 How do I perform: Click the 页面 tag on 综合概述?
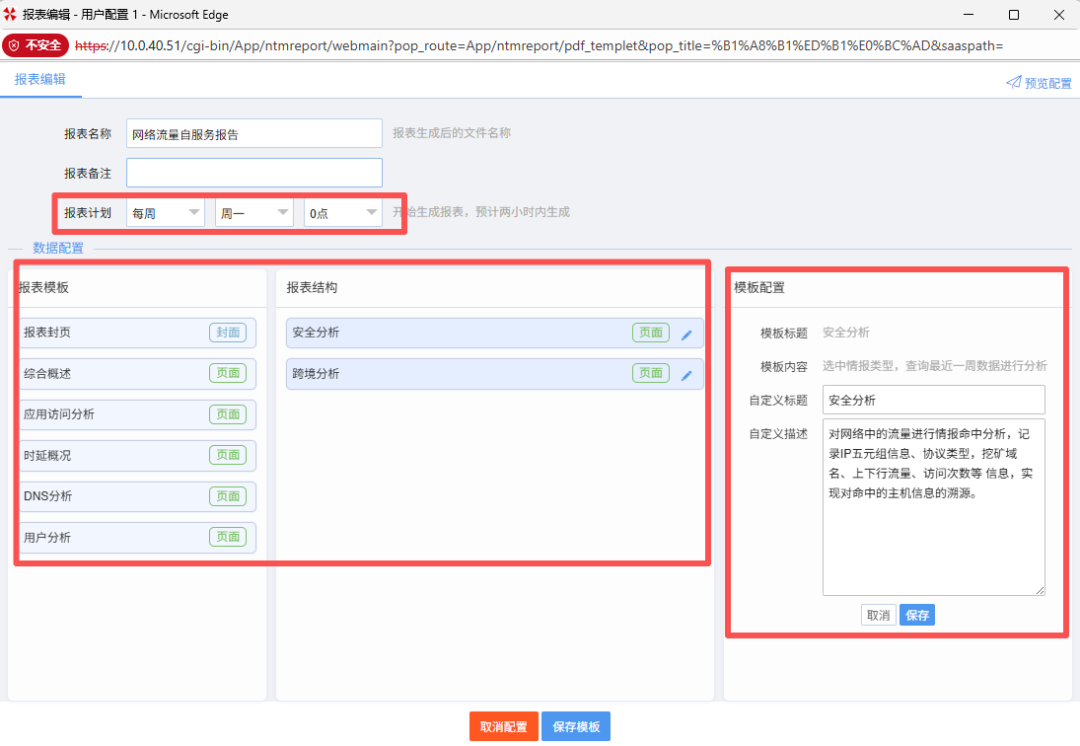click(227, 373)
